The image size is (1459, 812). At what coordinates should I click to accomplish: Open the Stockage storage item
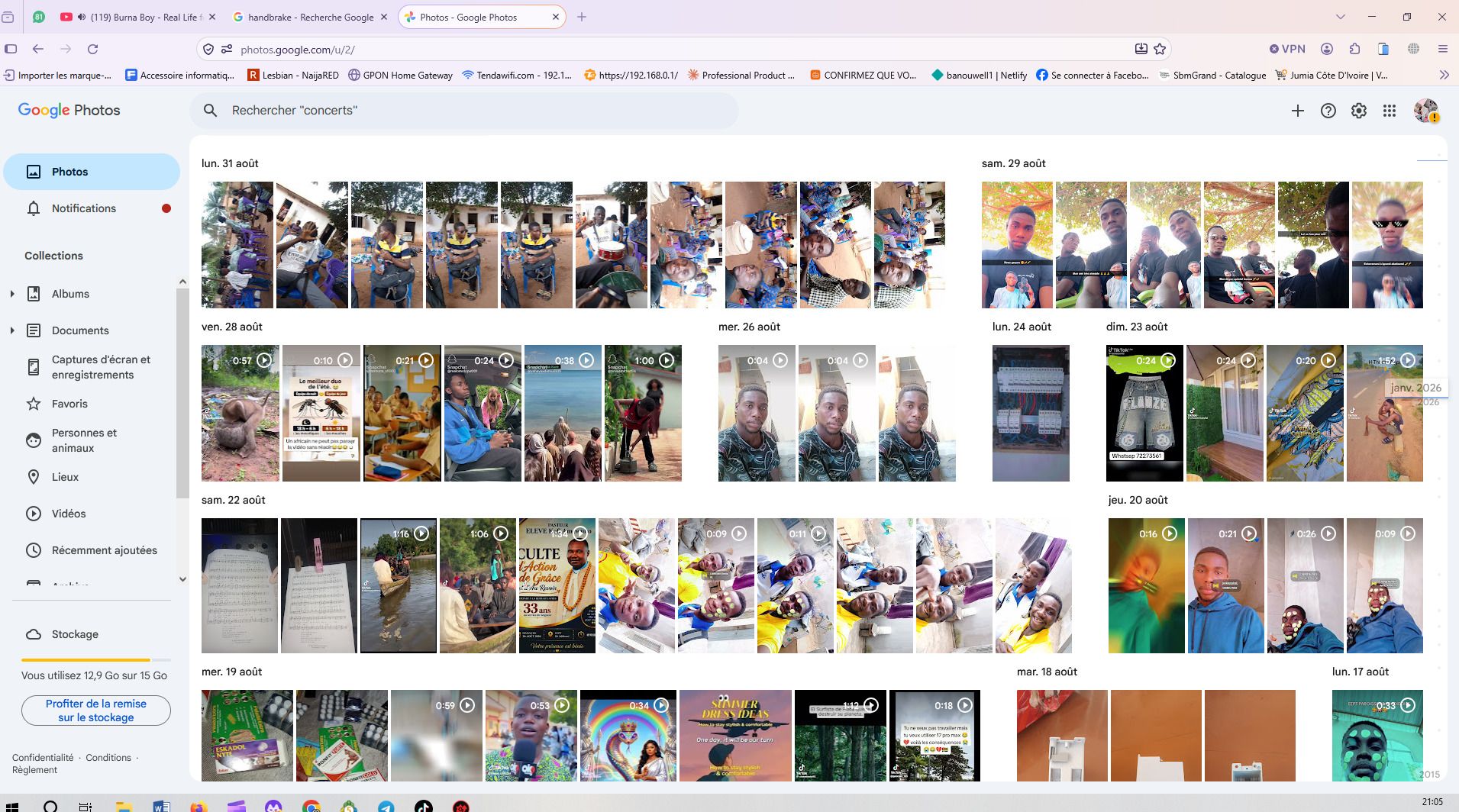click(92, 634)
